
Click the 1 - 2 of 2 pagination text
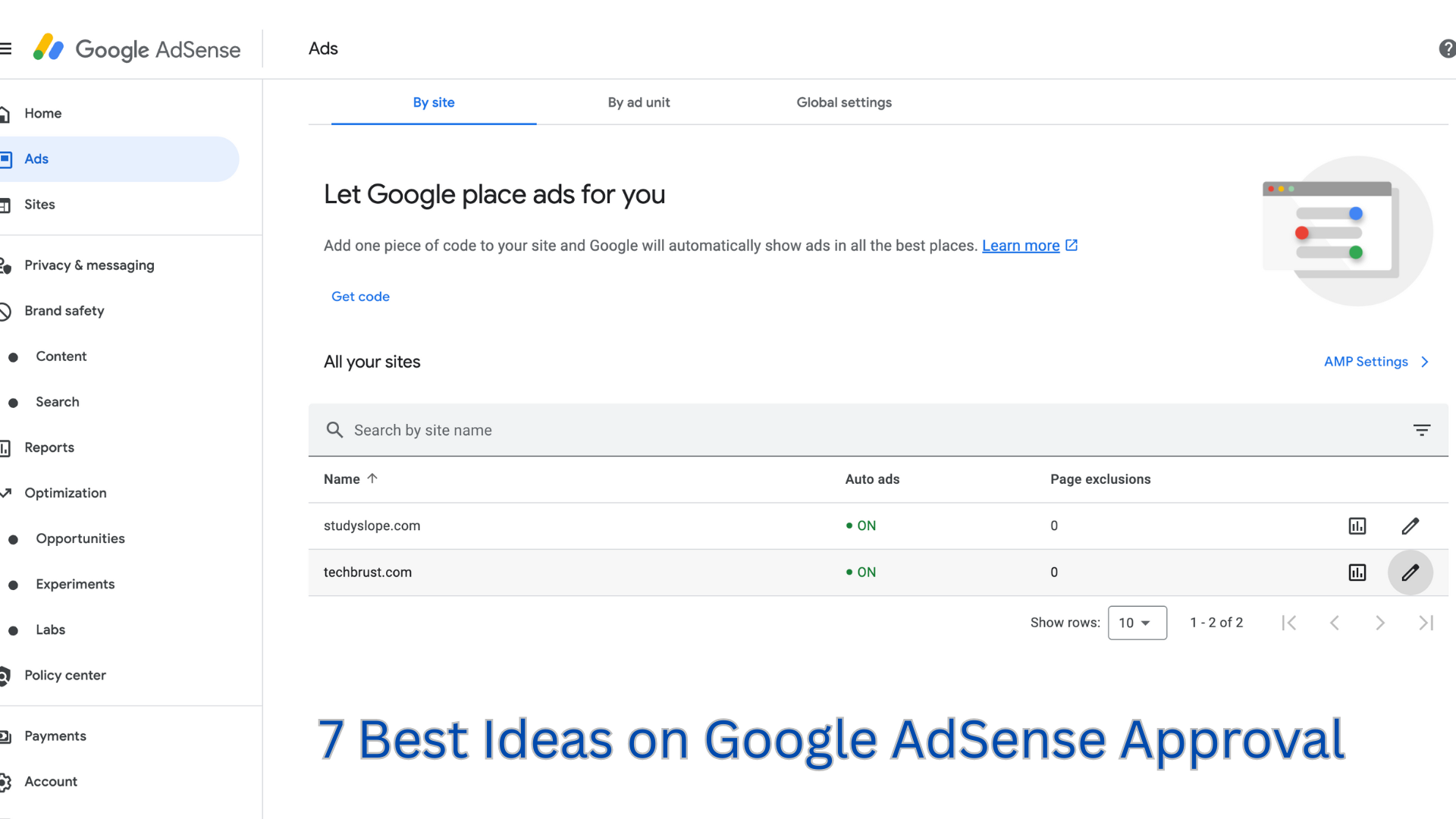pos(1216,623)
